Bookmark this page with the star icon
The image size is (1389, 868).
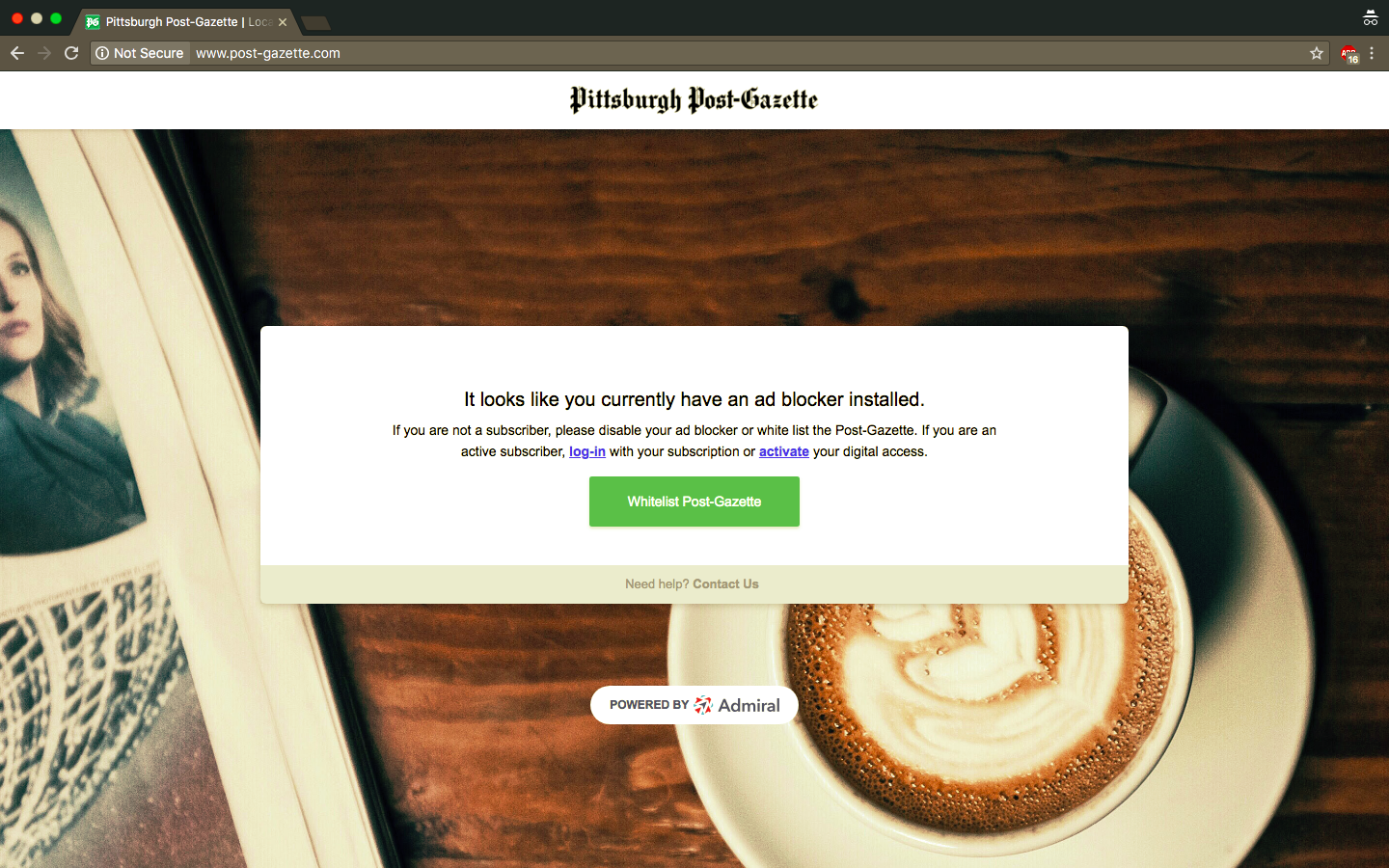1317,53
